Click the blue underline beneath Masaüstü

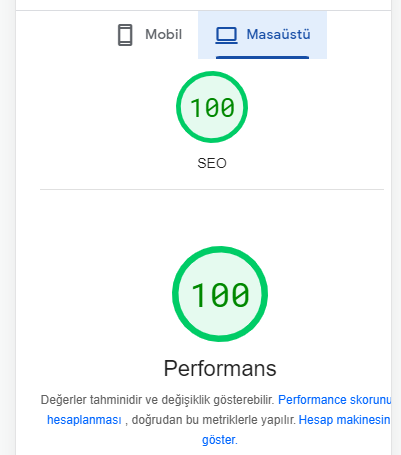[x=262, y=57]
